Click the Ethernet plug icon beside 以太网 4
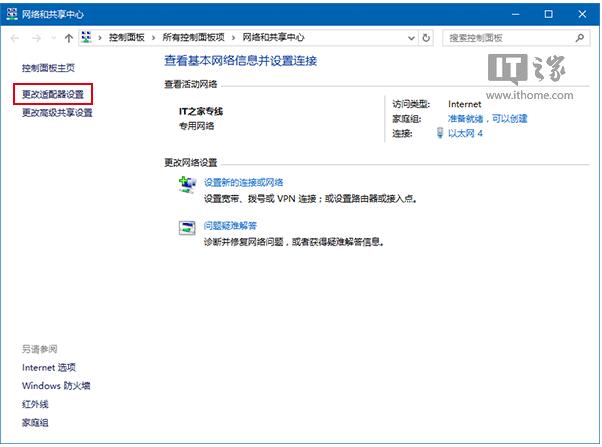 click(441, 133)
